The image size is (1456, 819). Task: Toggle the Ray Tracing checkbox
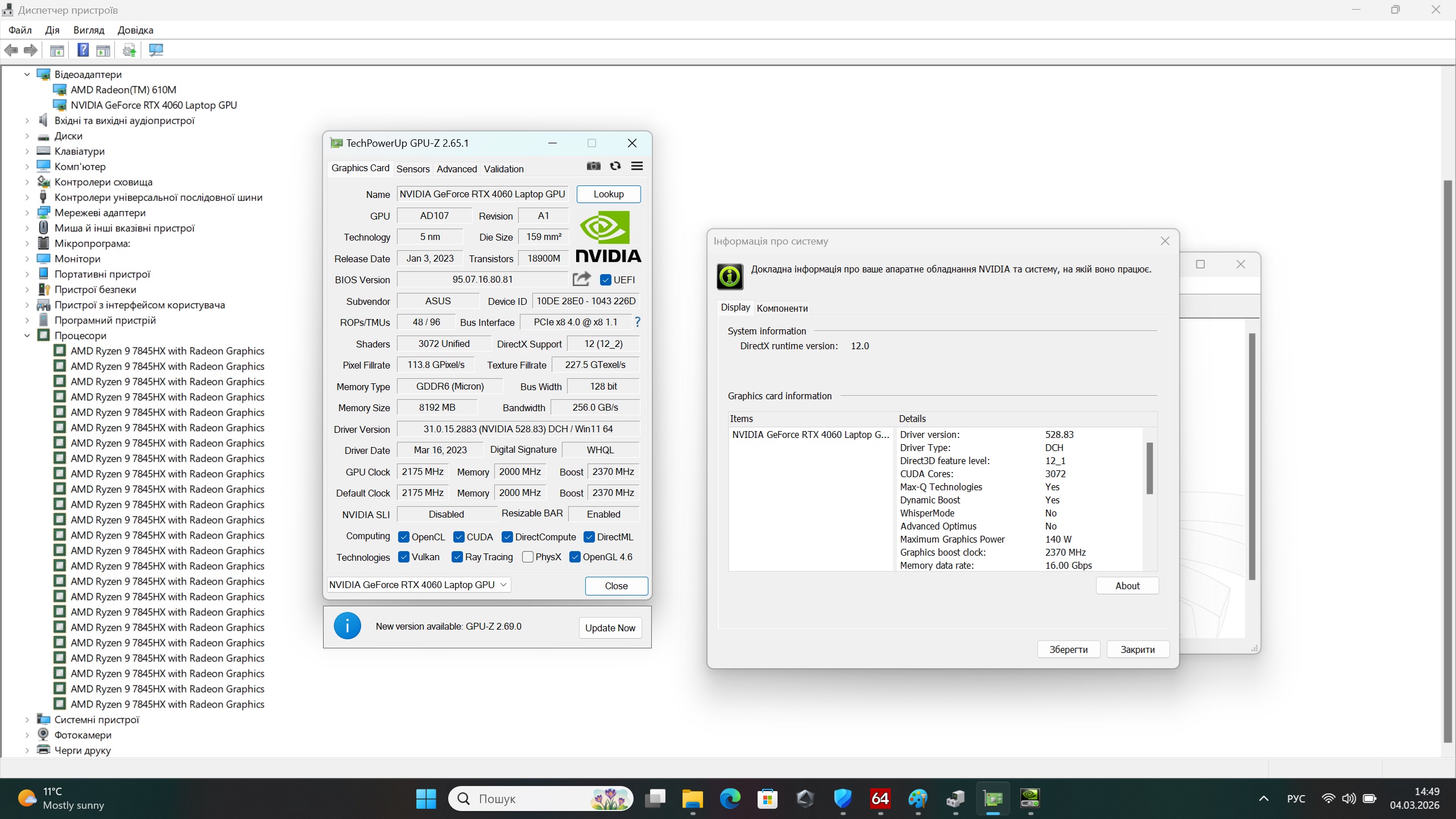coord(457,557)
